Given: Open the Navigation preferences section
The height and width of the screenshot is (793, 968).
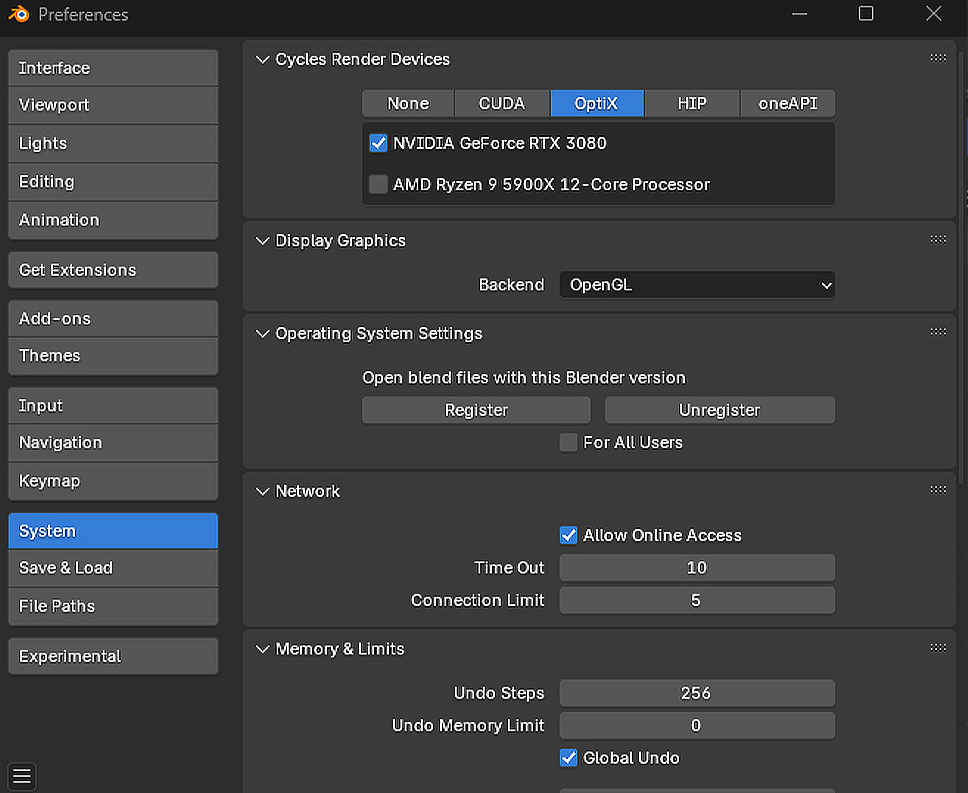Looking at the screenshot, I should (x=113, y=442).
